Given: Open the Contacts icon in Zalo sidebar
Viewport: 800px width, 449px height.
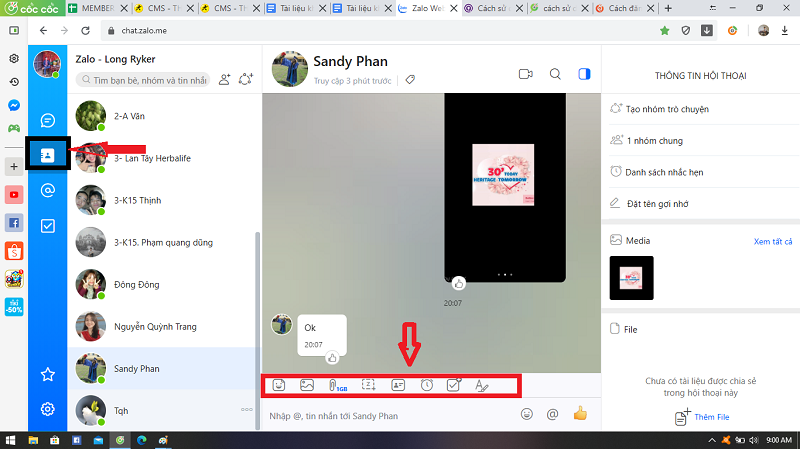Looking at the screenshot, I should pos(47,155).
